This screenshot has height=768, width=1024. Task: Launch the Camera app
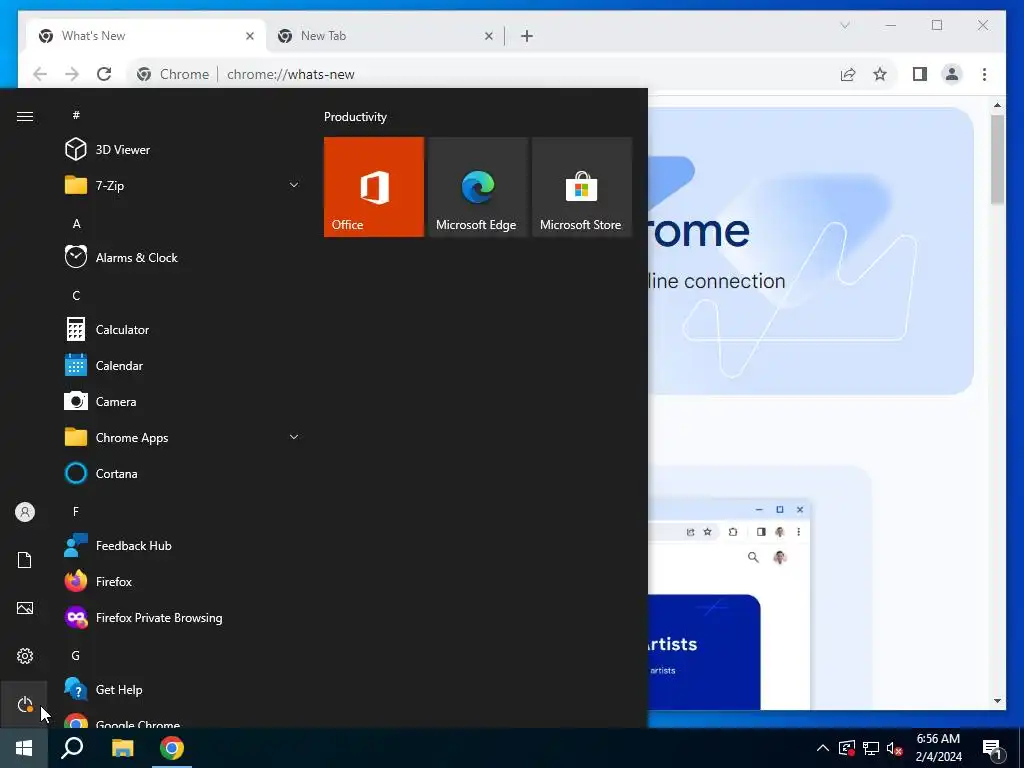click(x=183, y=402)
